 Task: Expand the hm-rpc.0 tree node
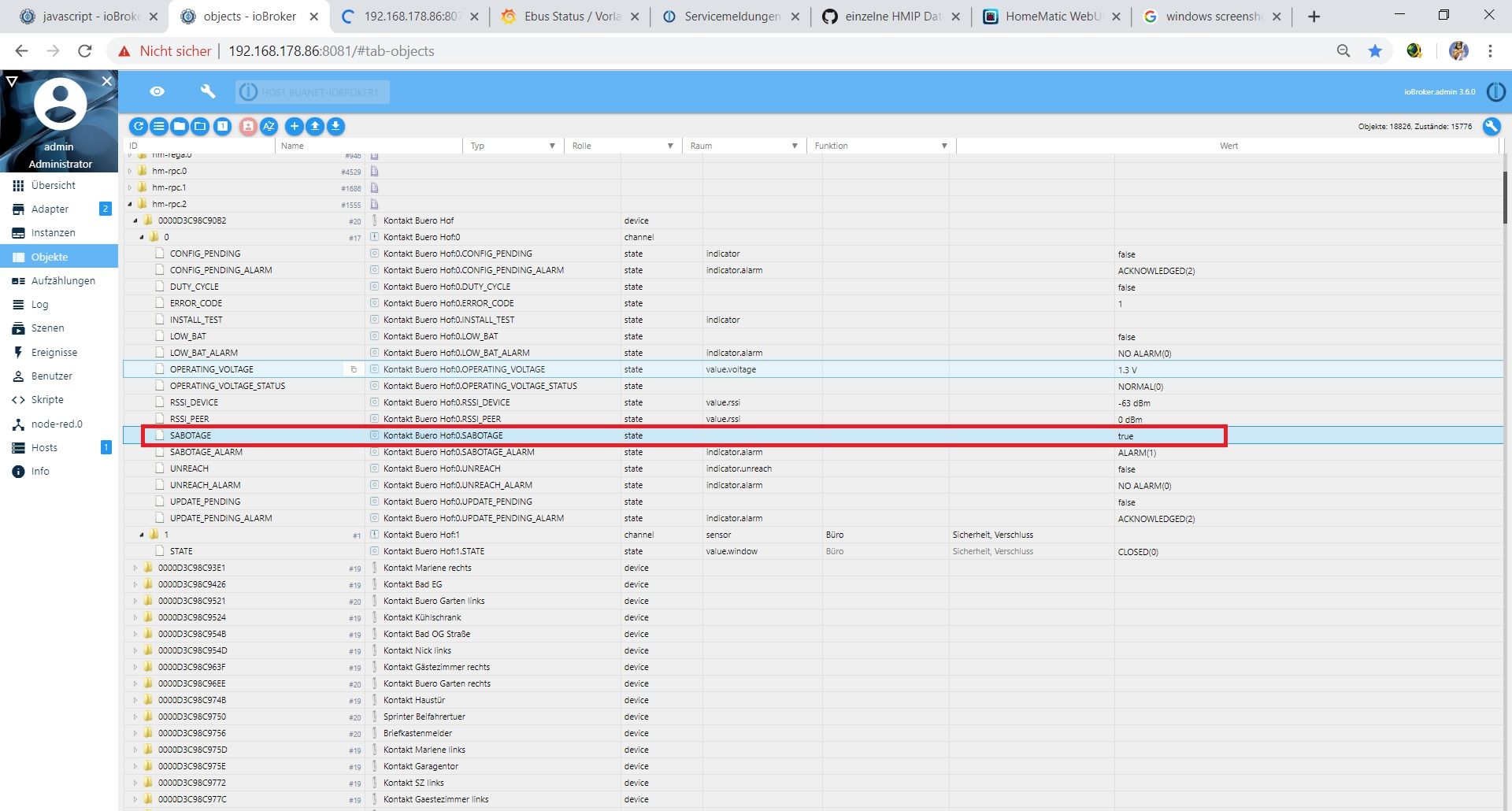130,171
